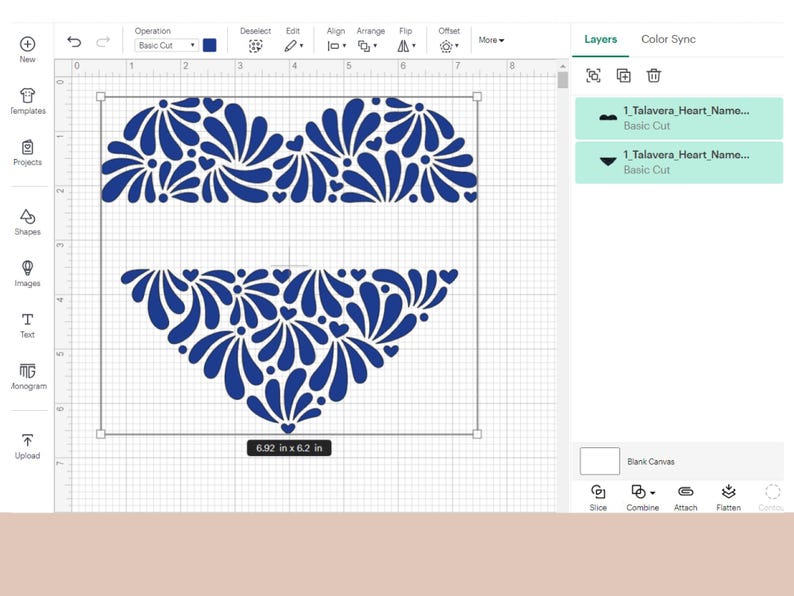Switch to the Color Sync tab
The width and height of the screenshot is (794, 596).
click(x=668, y=39)
